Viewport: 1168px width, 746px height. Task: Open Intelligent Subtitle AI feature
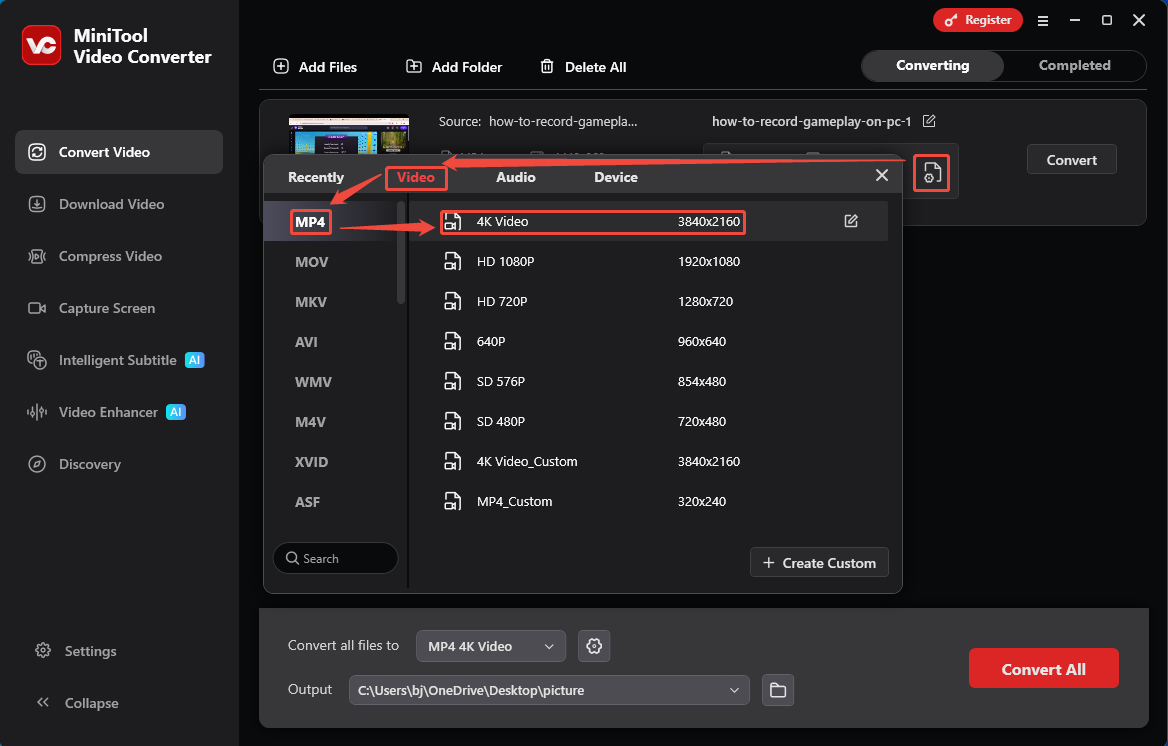click(115, 360)
